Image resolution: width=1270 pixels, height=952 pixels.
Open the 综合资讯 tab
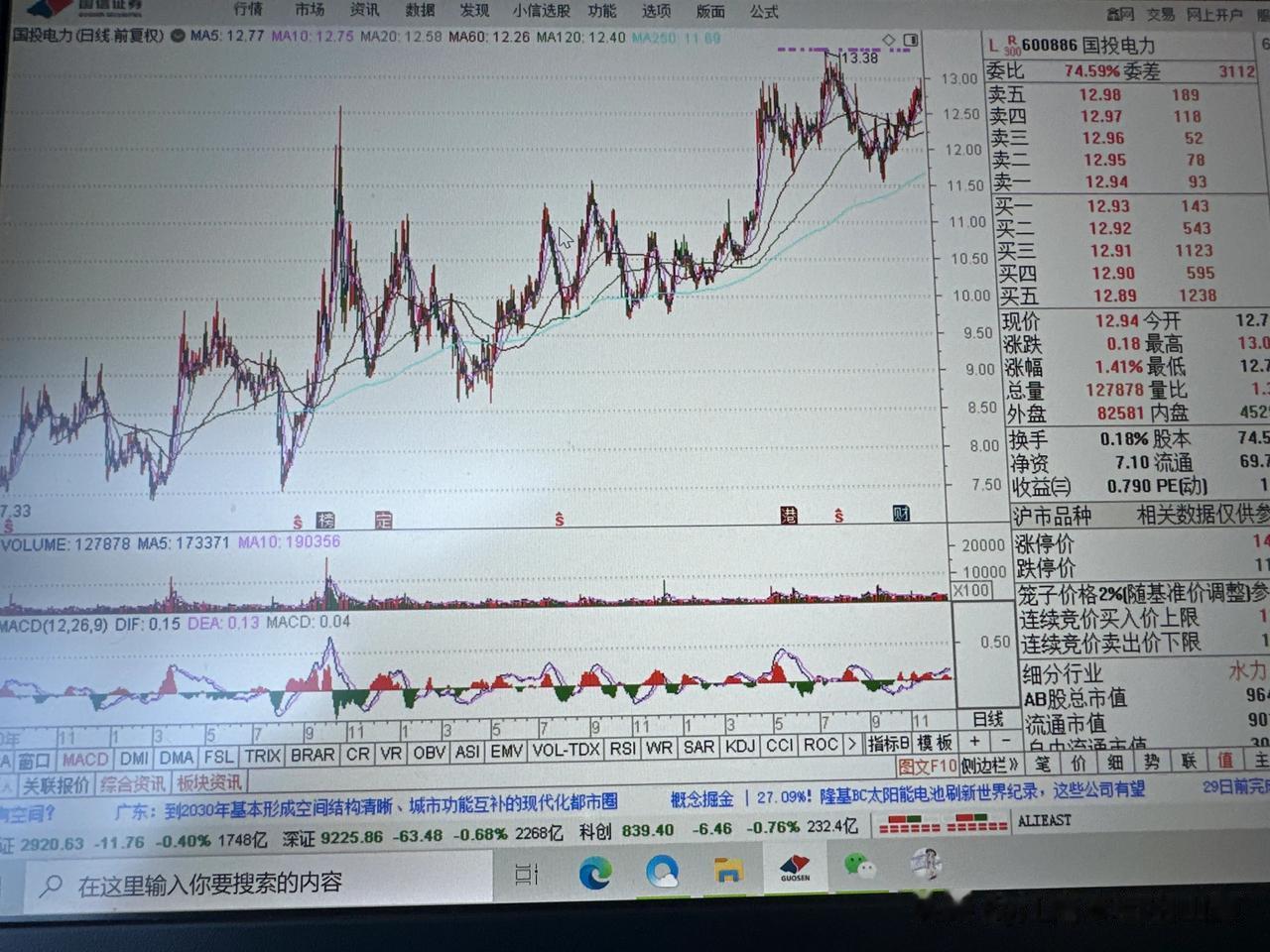133,783
